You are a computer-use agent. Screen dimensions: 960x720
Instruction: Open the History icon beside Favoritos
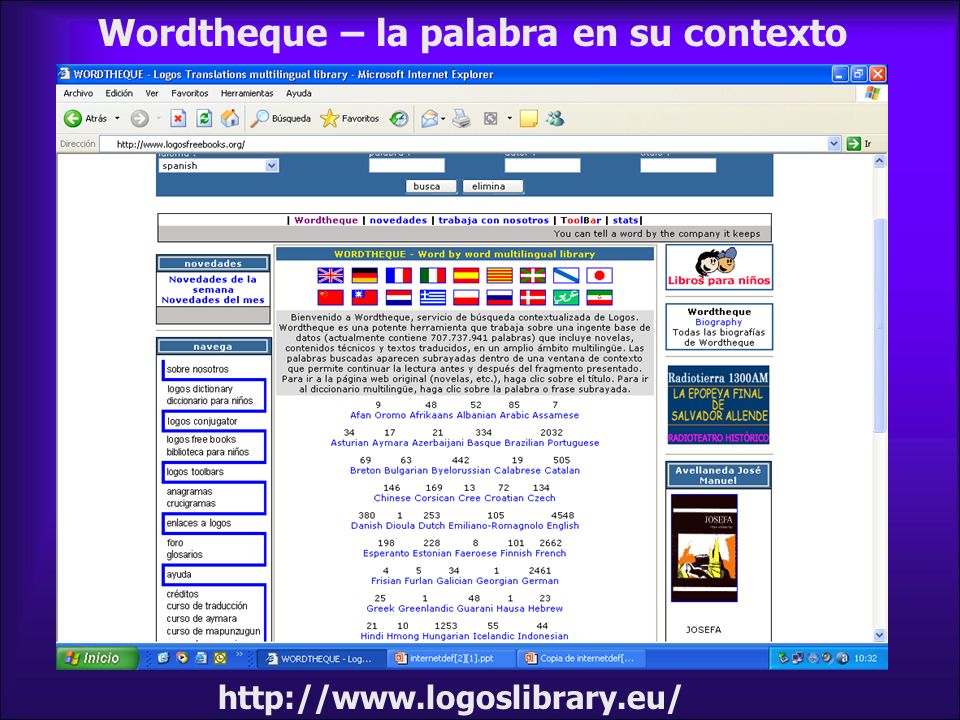[399, 118]
